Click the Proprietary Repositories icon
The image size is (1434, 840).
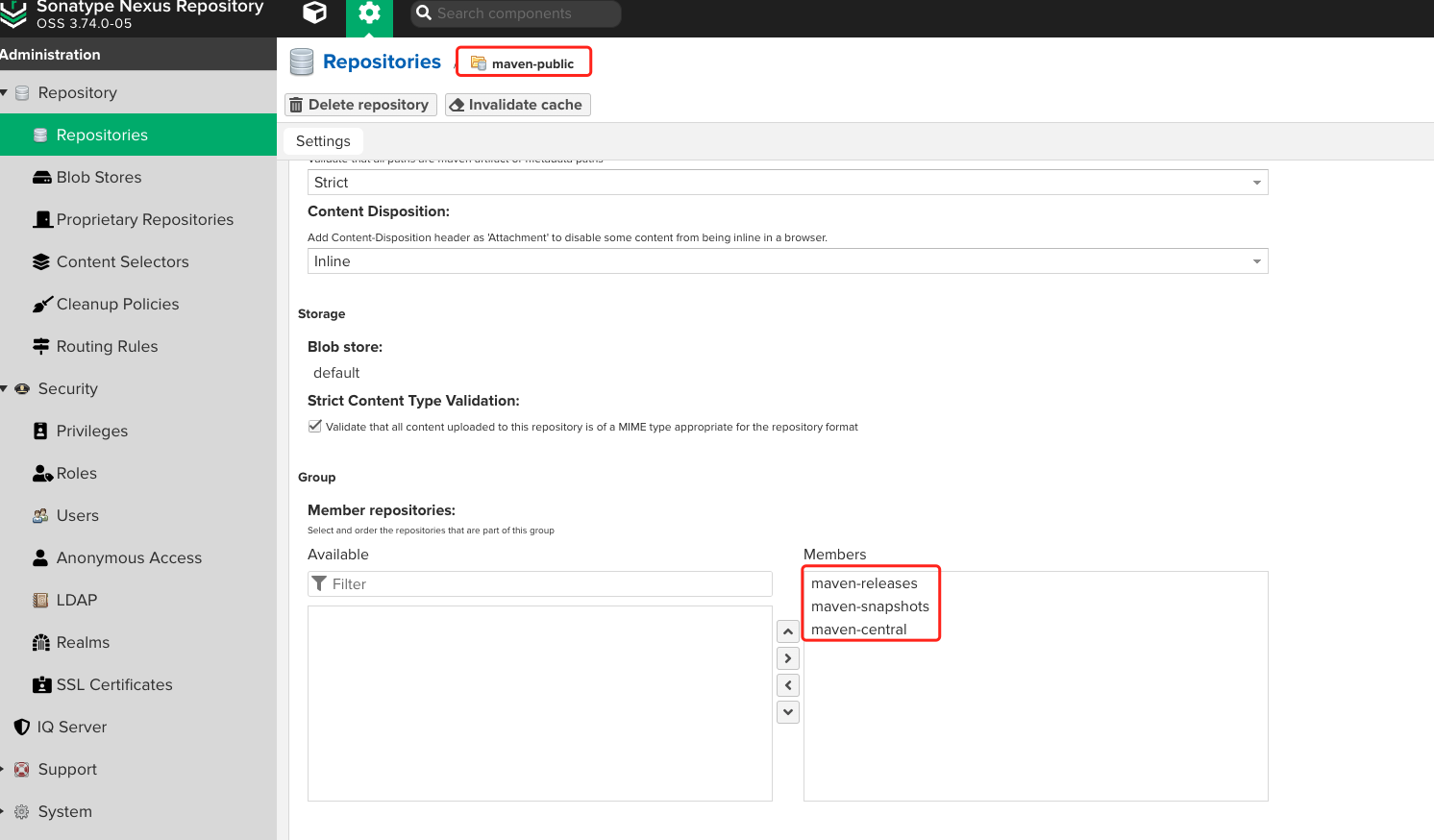coord(41,220)
